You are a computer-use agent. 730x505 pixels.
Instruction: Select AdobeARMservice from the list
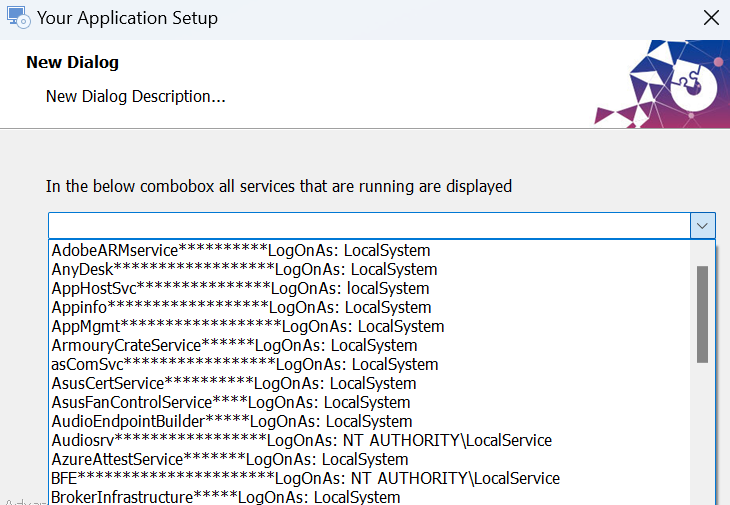240,250
